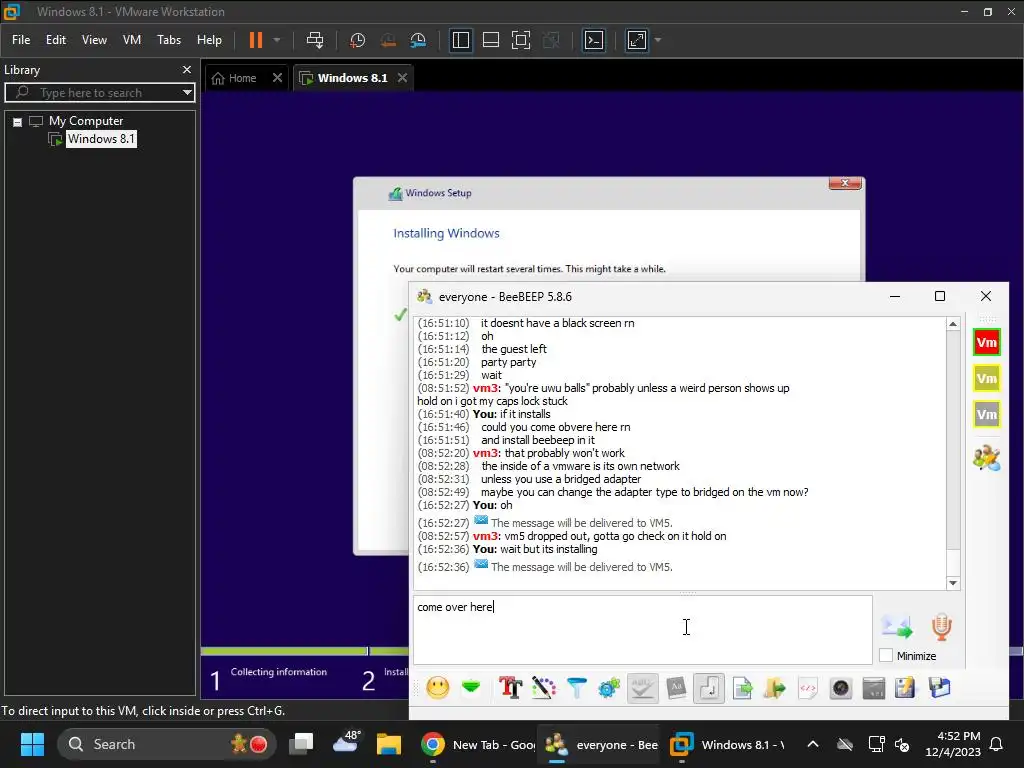1024x768 pixels.
Task: Click the stretch guest display icon
Action: click(x=637, y=40)
